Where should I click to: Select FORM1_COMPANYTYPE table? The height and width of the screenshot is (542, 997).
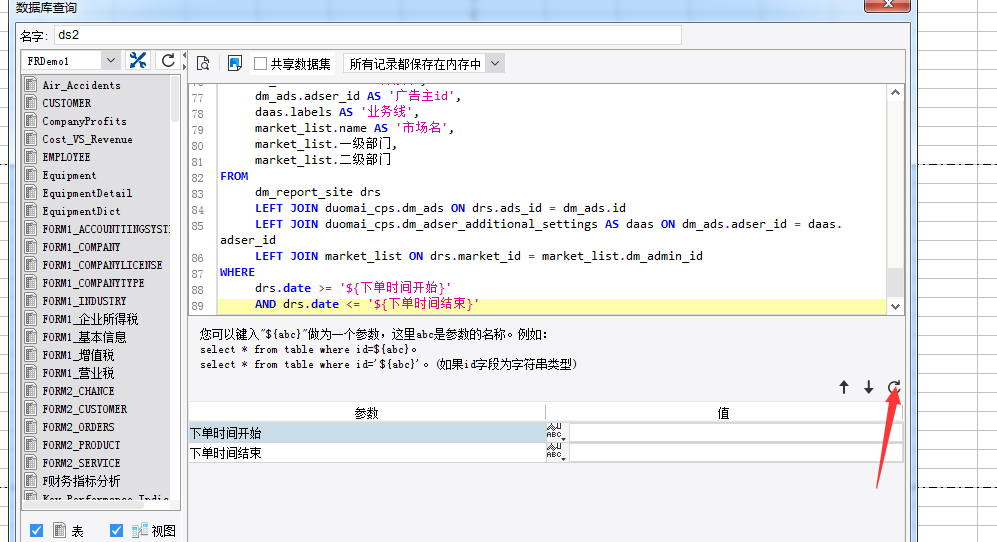pyautogui.click(x=93, y=282)
